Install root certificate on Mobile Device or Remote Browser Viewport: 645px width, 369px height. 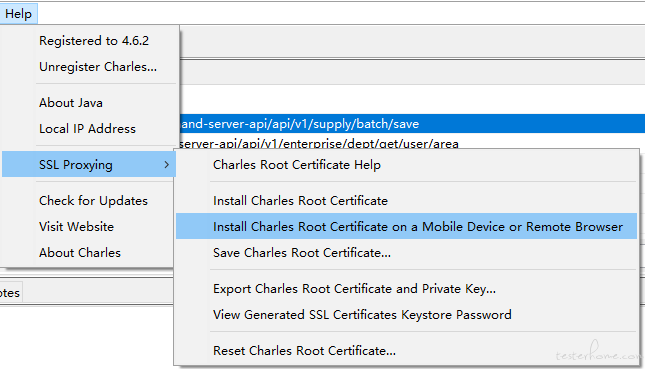point(406,226)
